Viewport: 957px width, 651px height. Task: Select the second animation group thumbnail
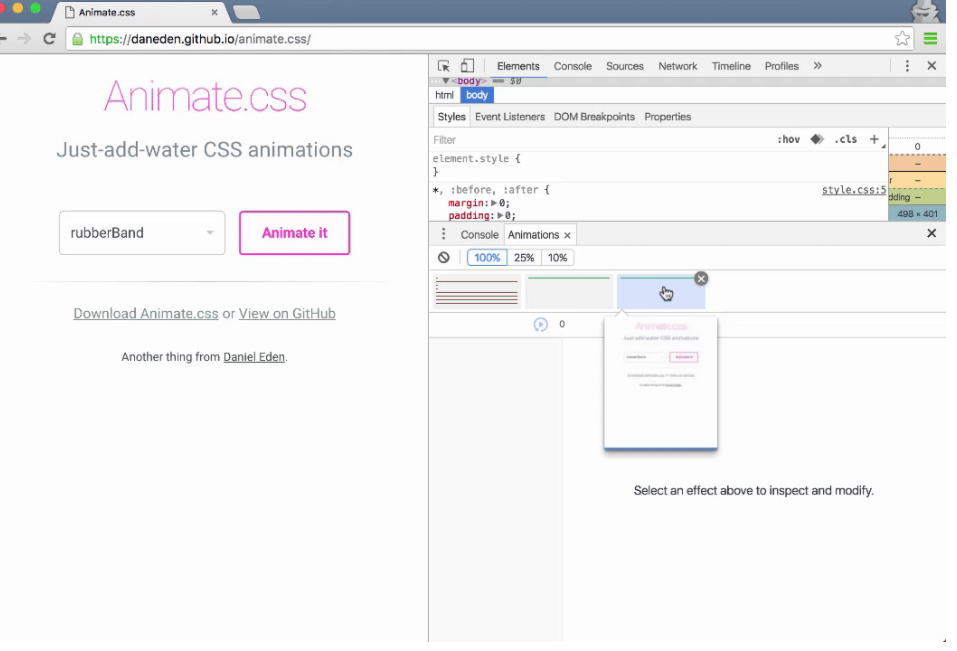[569, 291]
